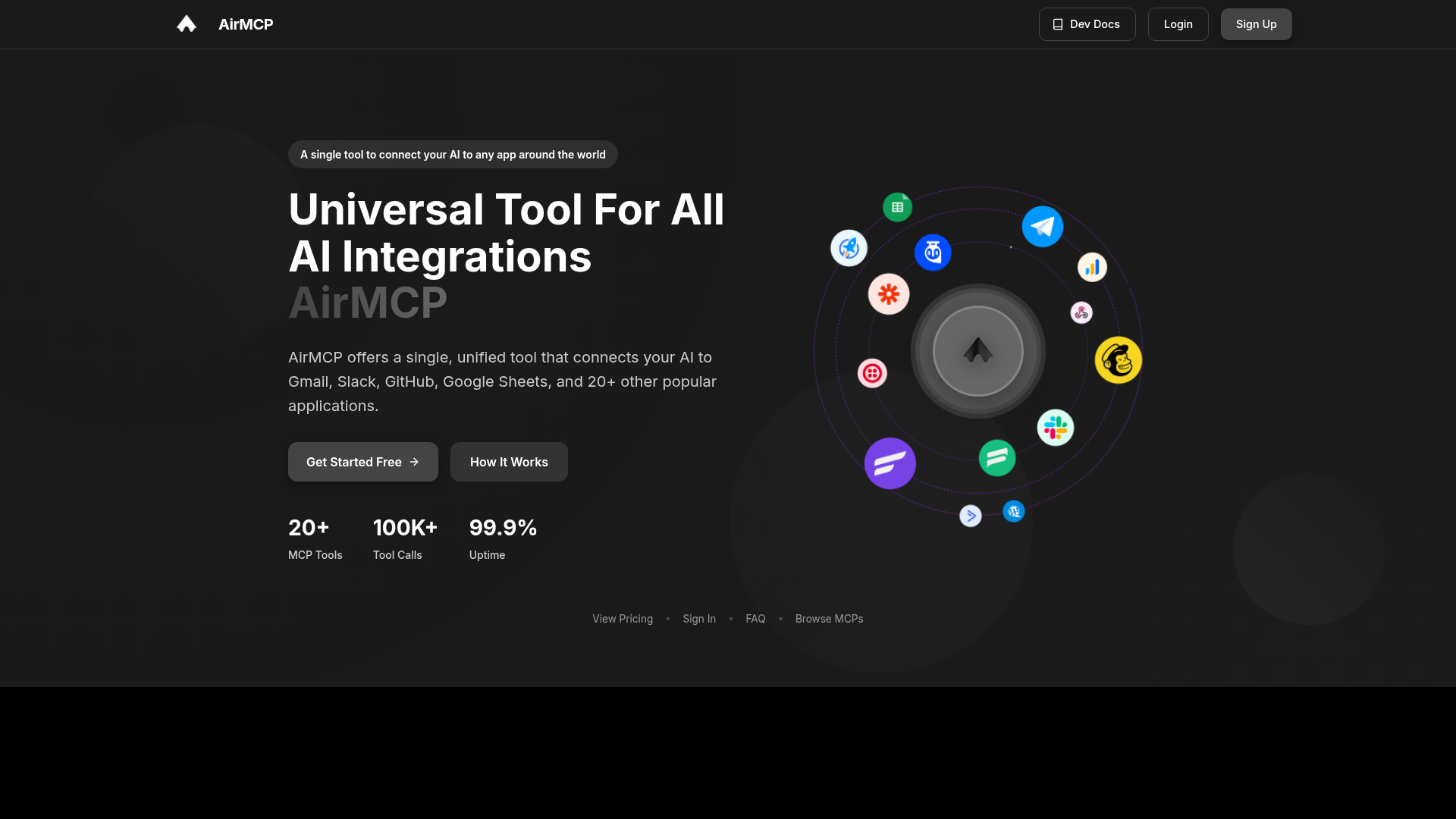This screenshot has height=819, width=1456.
Task: Click the AirMCP logo in header
Action: point(187,24)
